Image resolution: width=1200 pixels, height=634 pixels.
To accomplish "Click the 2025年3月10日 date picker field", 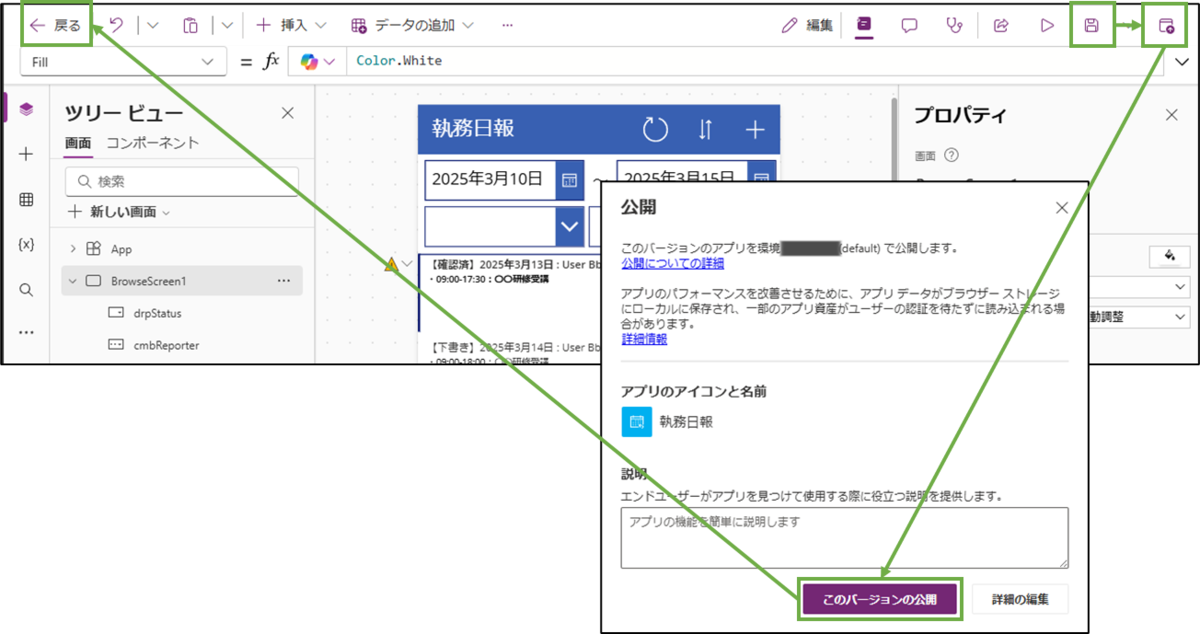I will point(490,180).
